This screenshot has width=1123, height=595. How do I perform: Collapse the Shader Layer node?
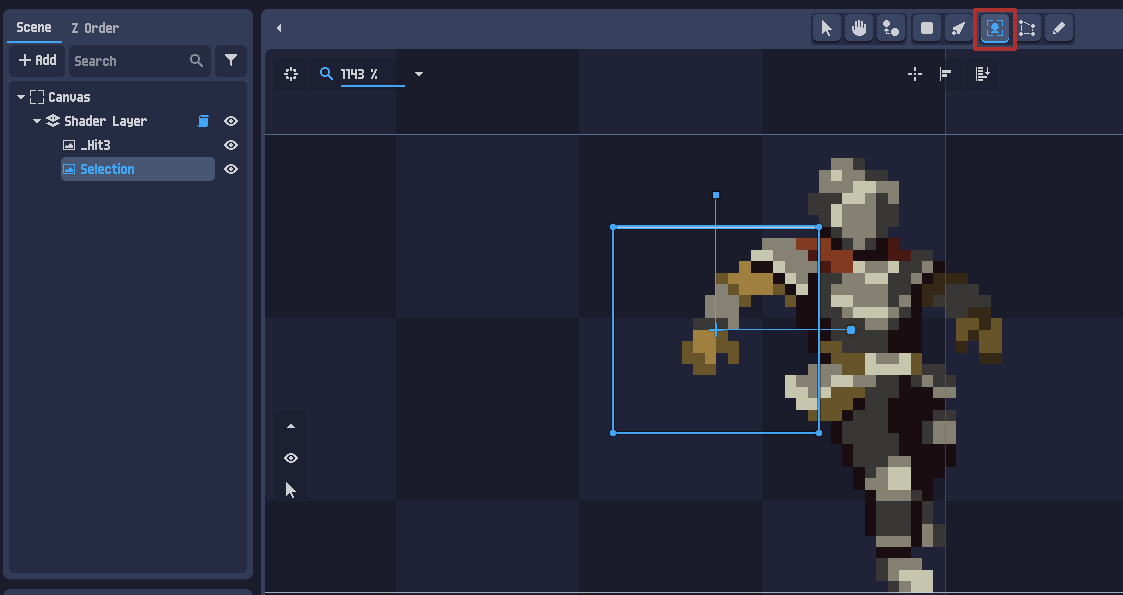37,121
